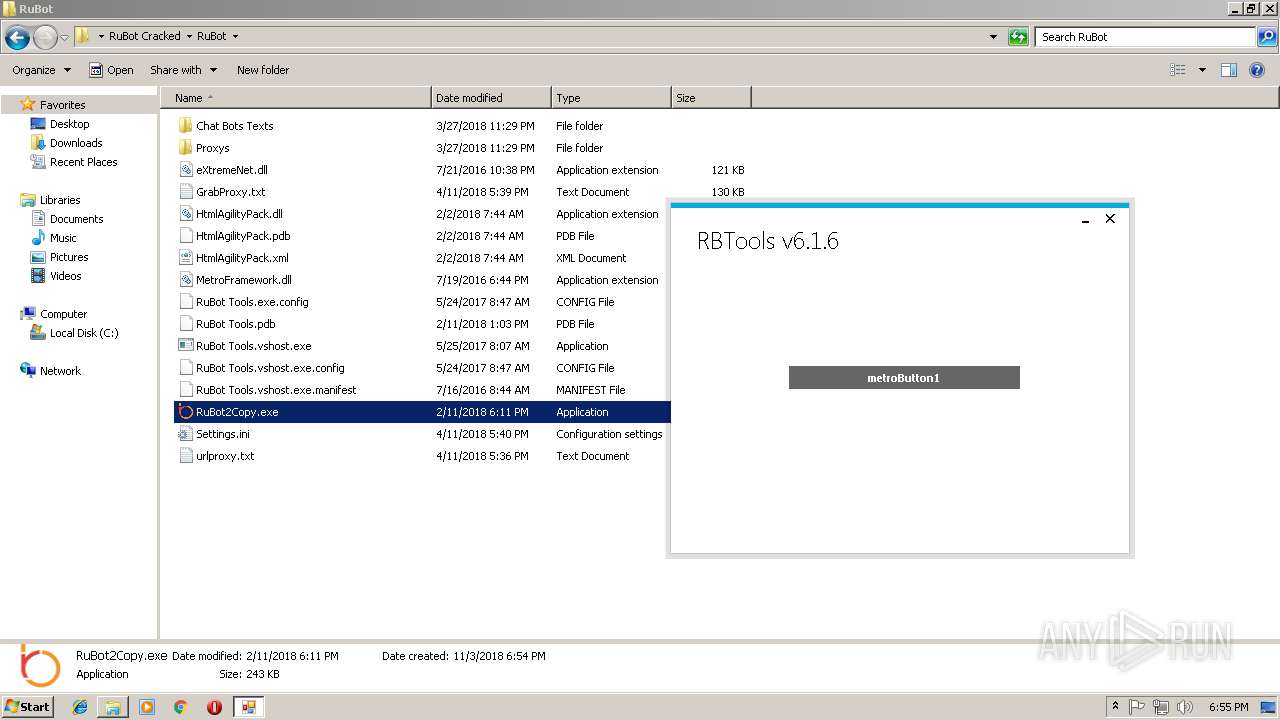Sort by the Size column header
This screenshot has width=1280, height=720.
(711, 98)
